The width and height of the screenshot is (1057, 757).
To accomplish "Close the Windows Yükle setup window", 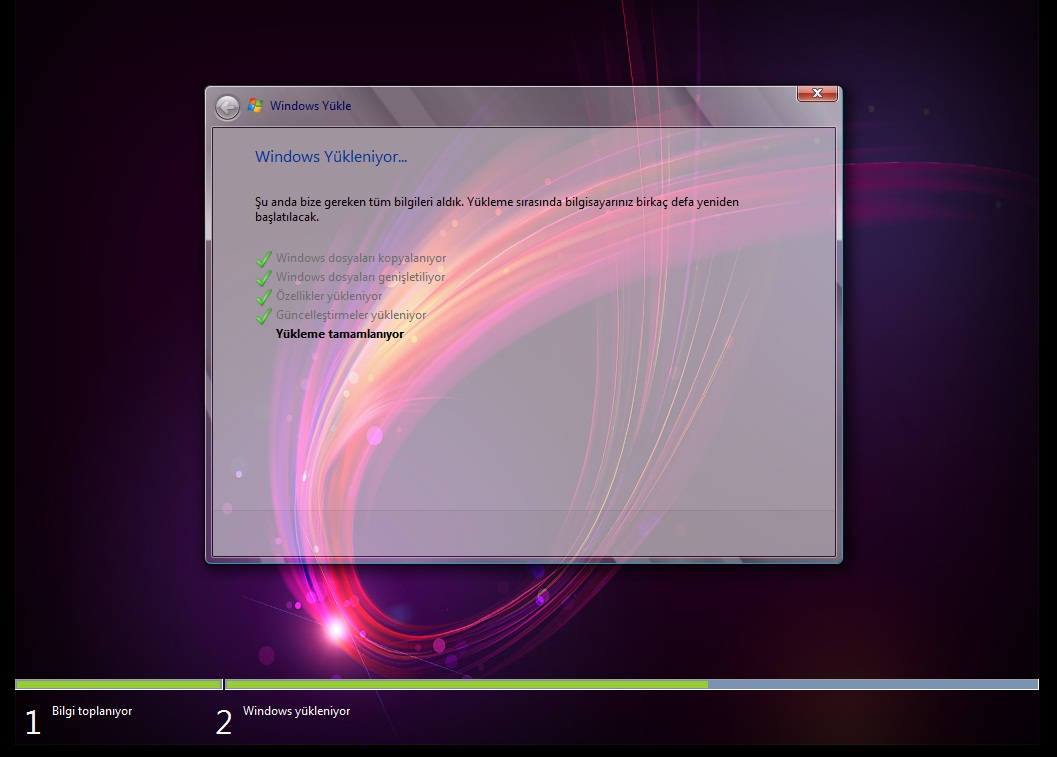I will point(816,93).
